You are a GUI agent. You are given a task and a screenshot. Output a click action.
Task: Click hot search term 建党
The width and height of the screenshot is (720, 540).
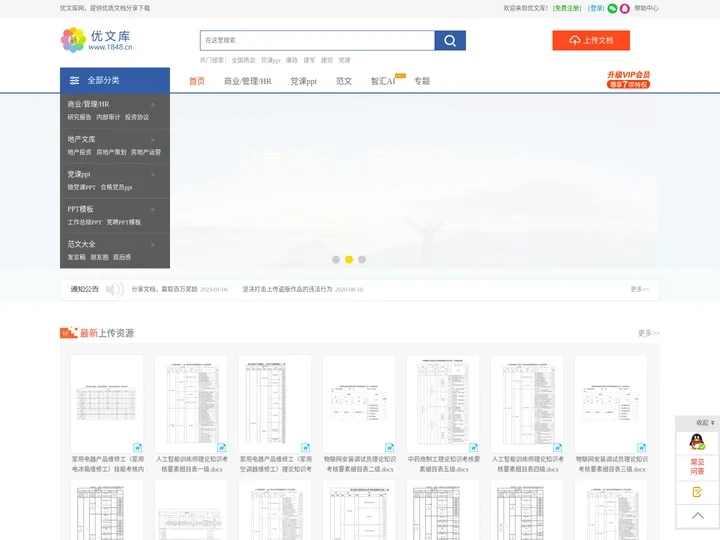(326, 60)
